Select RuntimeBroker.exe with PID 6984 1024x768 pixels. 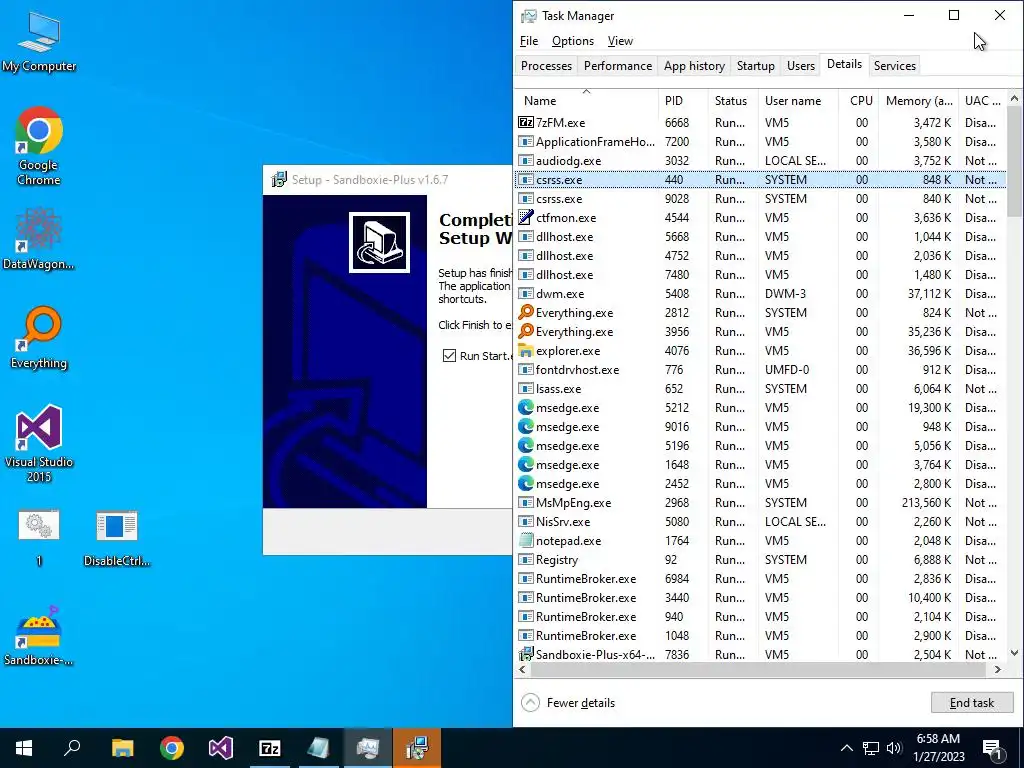[x=760, y=579]
